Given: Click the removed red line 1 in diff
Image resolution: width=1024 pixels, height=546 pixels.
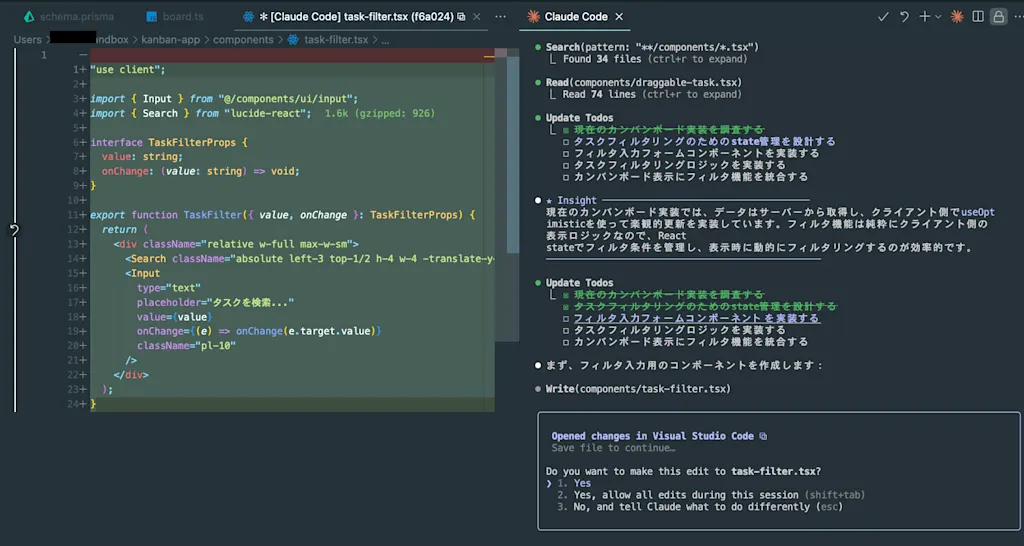Looking at the screenshot, I should [x=292, y=55].
